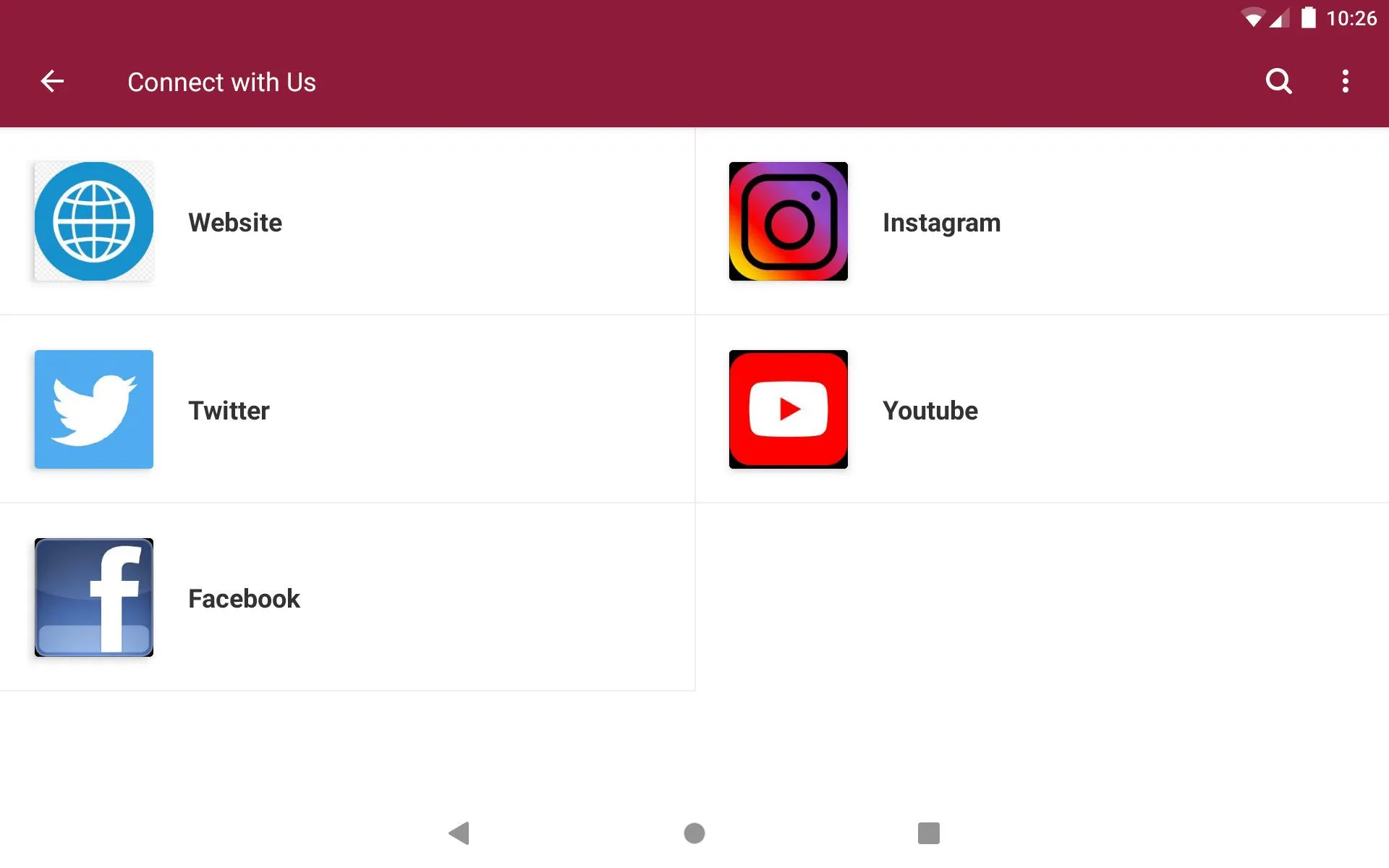
Task: Open the Website globe icon
Action: click(94, 222)
